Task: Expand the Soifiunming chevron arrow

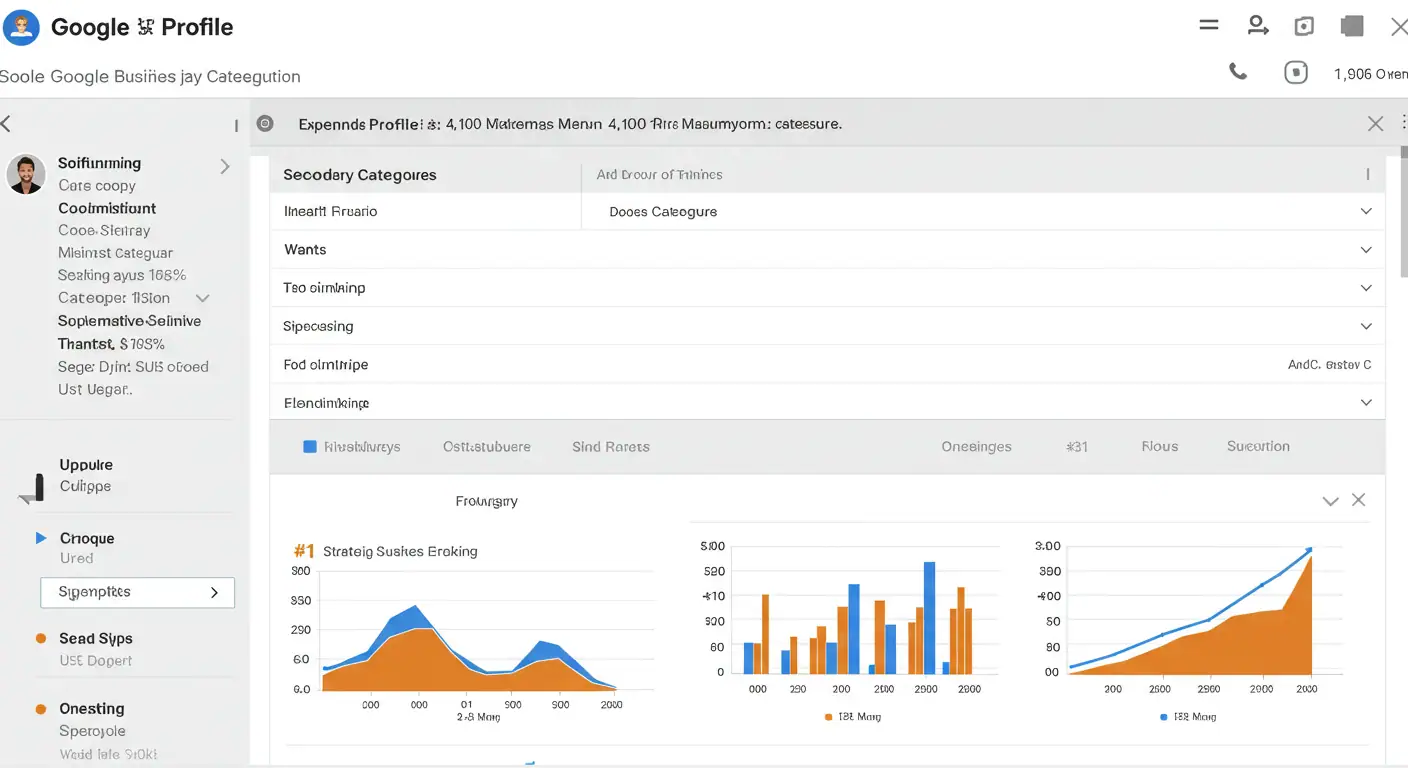Action: click(225, 167)
